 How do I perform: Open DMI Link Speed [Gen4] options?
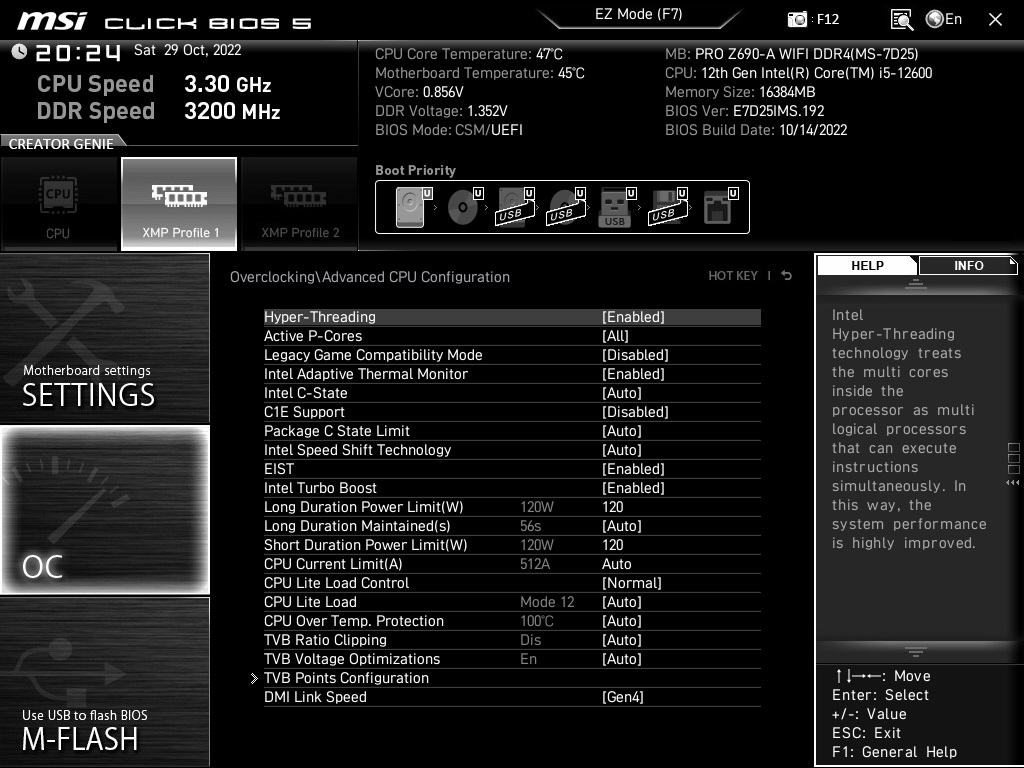pos(622,697)
